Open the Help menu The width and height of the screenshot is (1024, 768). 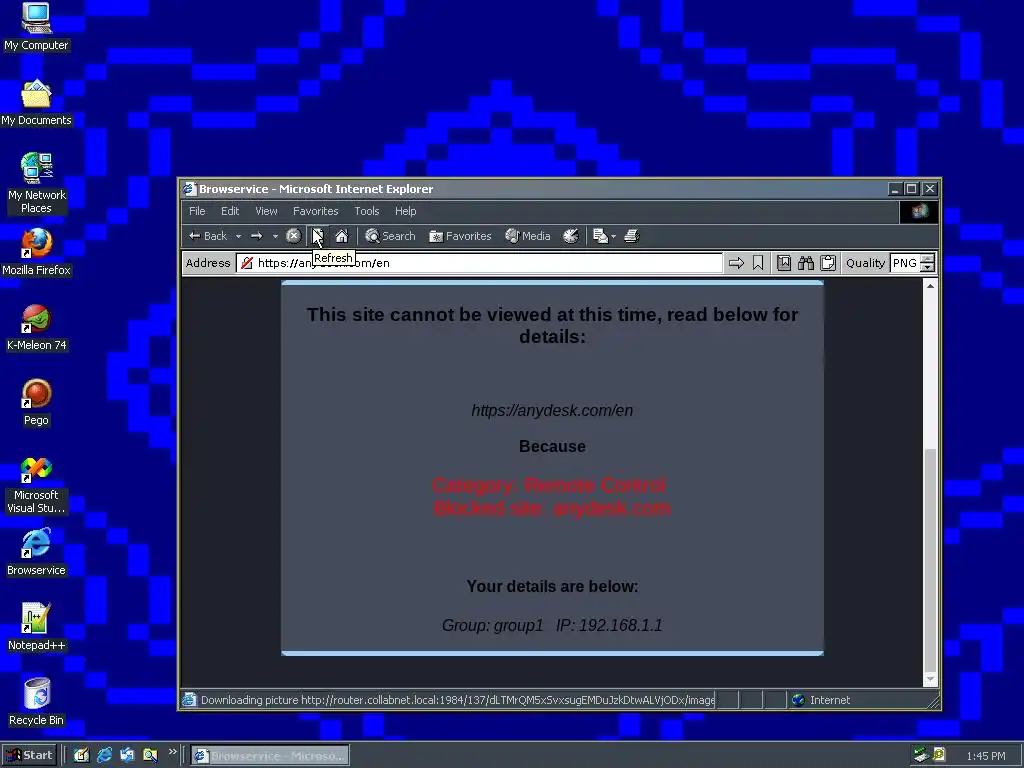(x=406, y=211)
